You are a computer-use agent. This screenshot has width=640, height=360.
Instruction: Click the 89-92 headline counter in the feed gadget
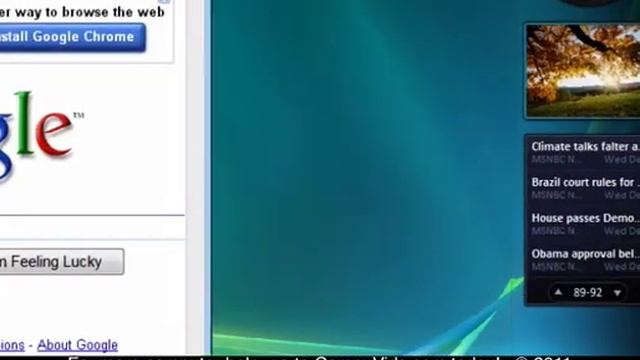tap(587, 293)
